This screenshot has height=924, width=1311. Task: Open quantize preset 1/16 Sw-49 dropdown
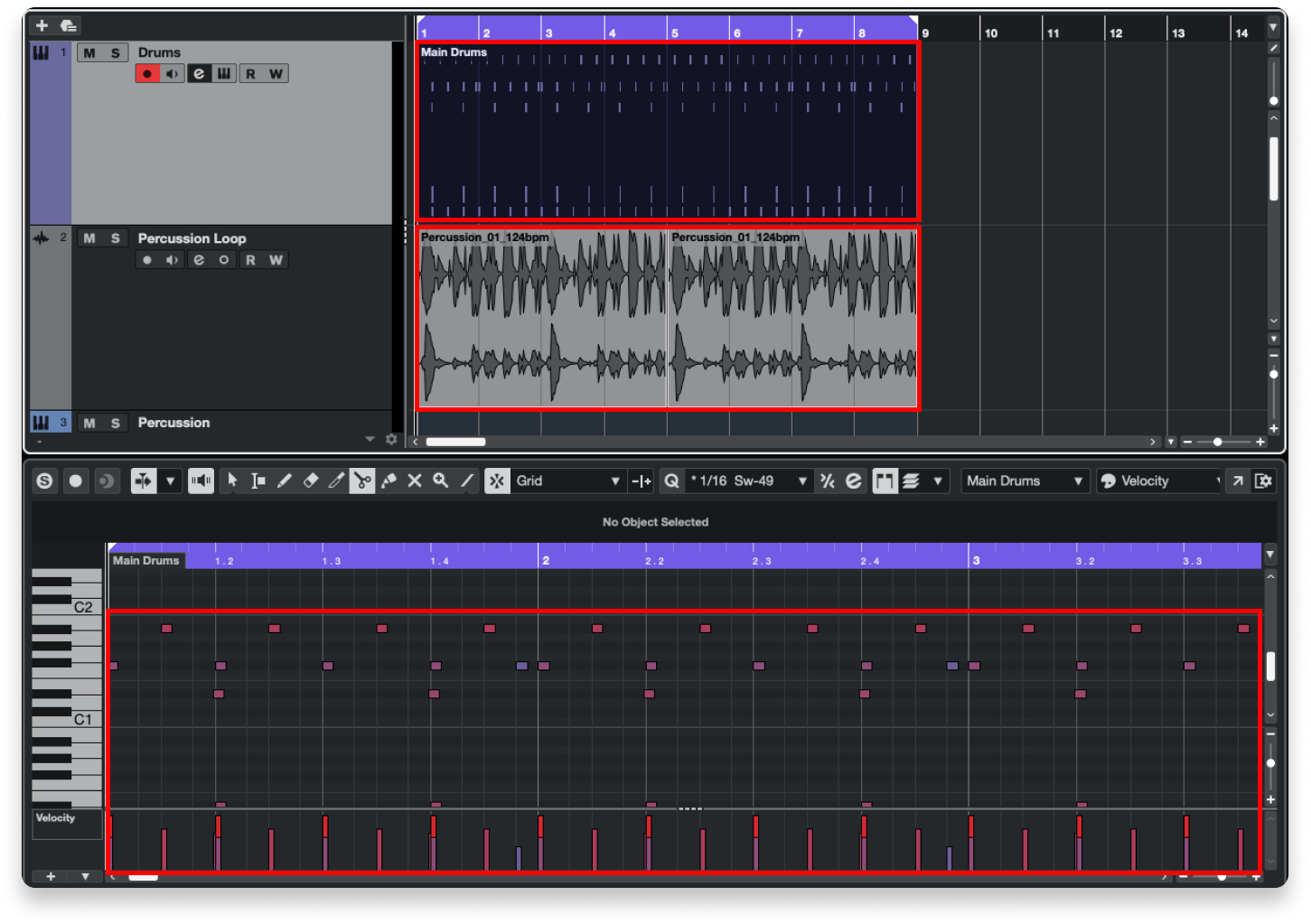click(749, 481)
